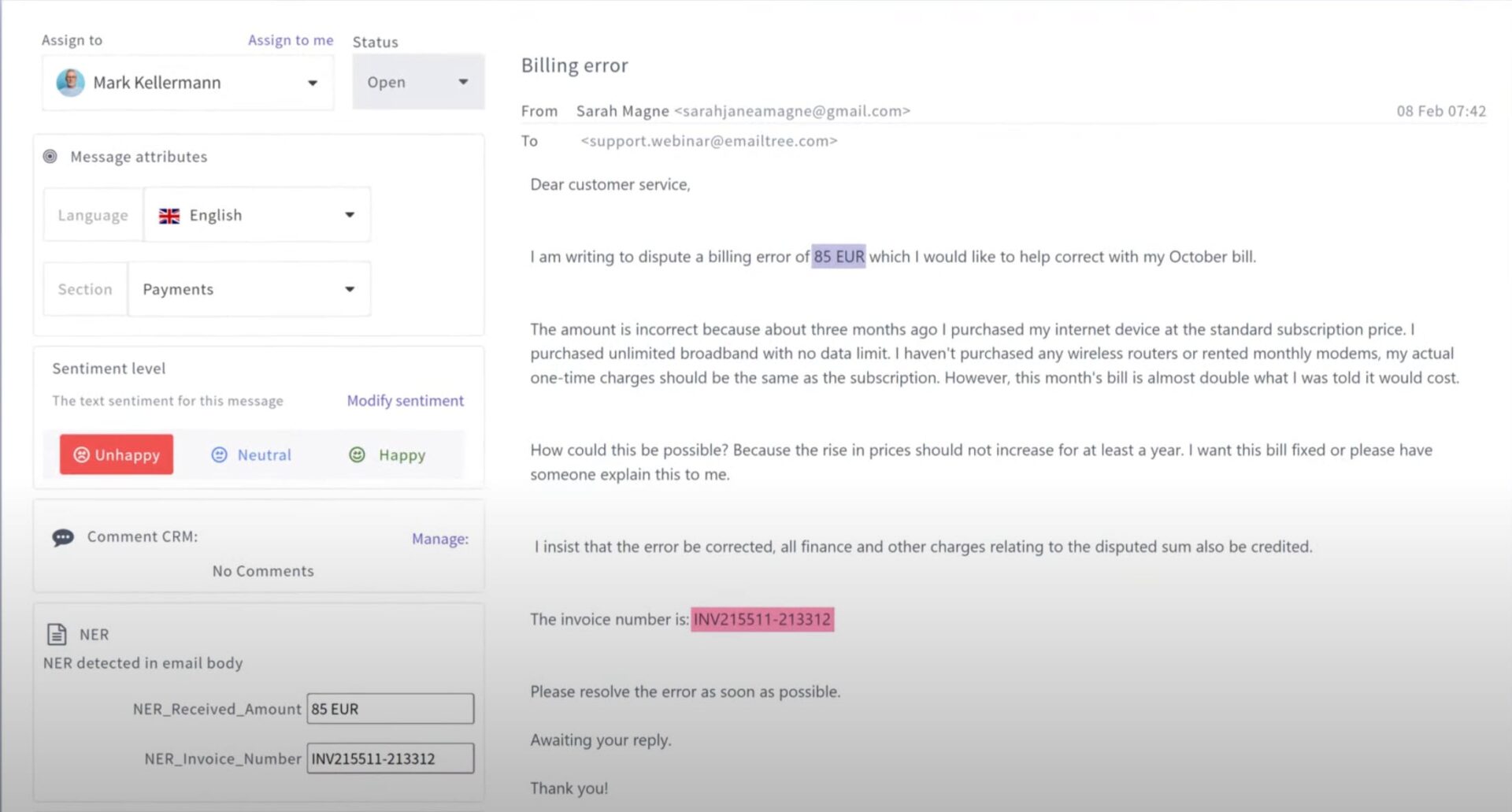
Task: Click the highlighted 85 EUR entity
Action: pos(839,257)
